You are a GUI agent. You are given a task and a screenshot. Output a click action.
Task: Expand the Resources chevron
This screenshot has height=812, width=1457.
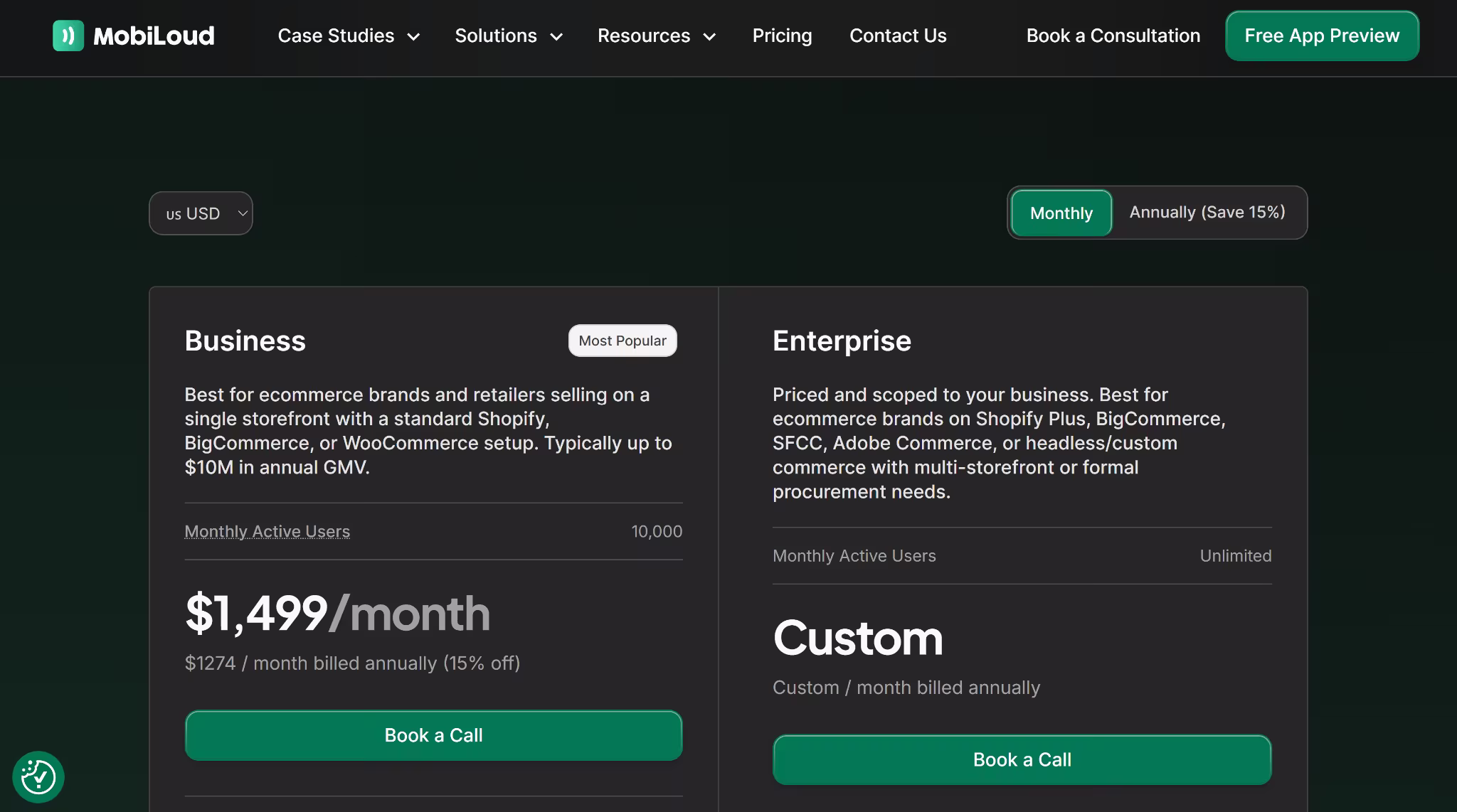(x=709, y=36)
